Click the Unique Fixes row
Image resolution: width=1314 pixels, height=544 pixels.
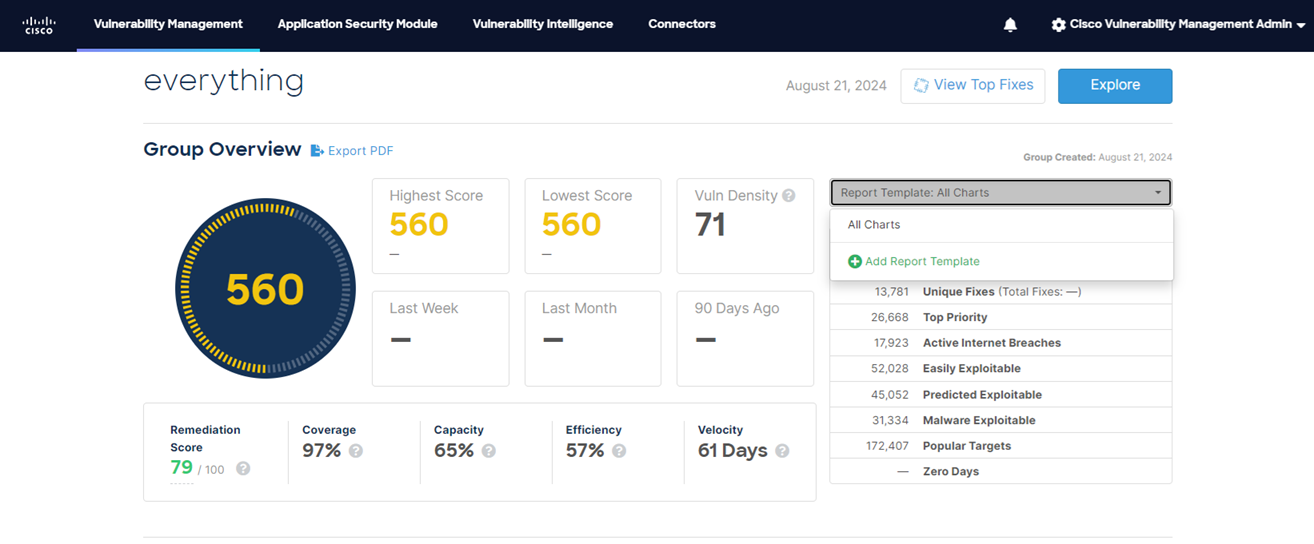[x=1001, y=292]
